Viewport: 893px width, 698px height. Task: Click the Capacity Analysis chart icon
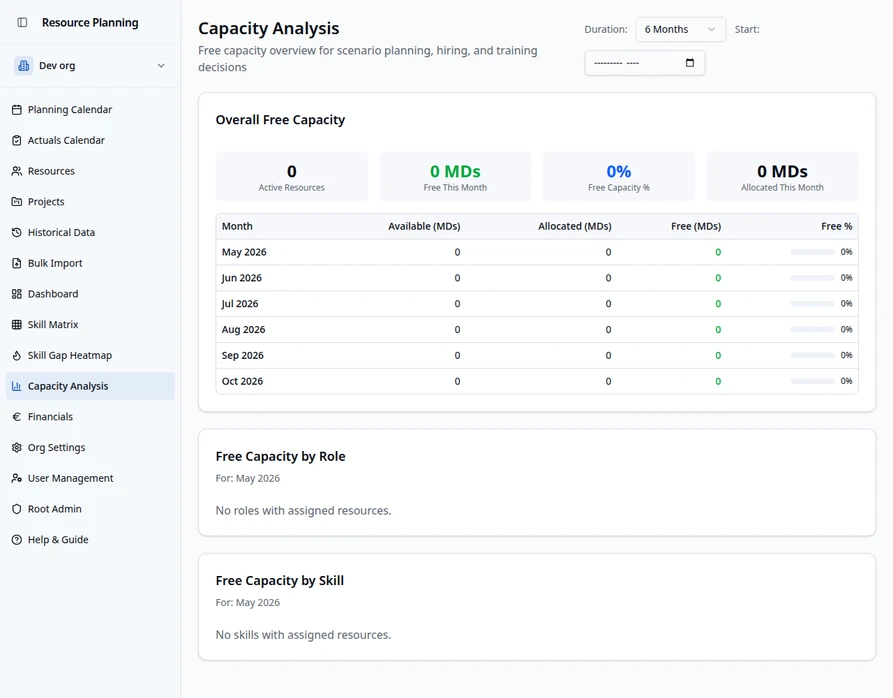17,386
